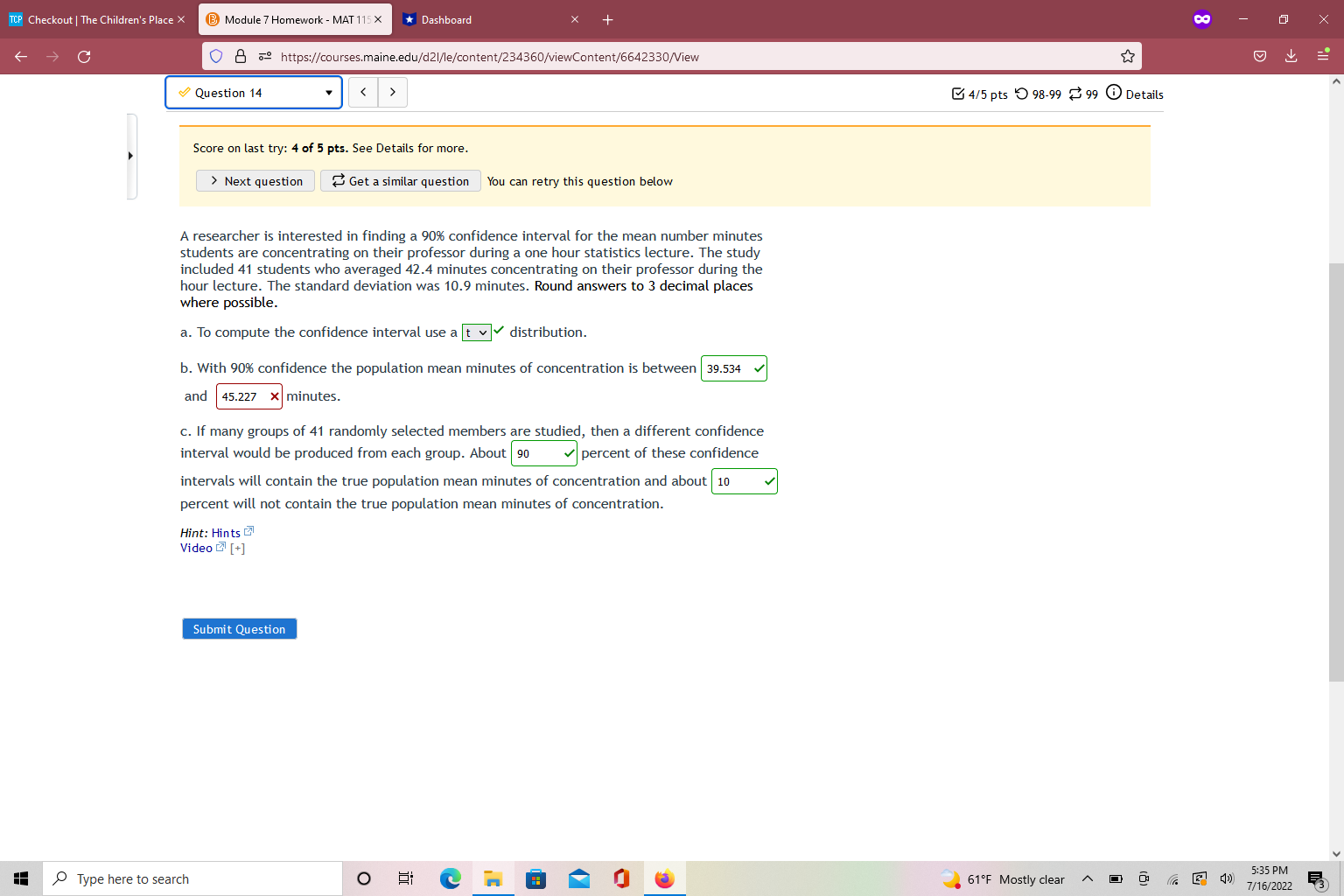Screen dimensions: 1344x896
Task: Expand the Video link with the [+] control
Action: pos(236,548)
